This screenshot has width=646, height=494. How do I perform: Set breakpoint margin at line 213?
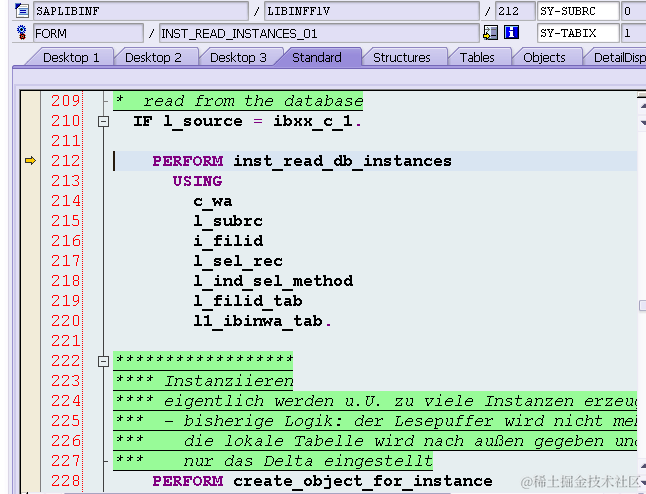pos(30,181)
